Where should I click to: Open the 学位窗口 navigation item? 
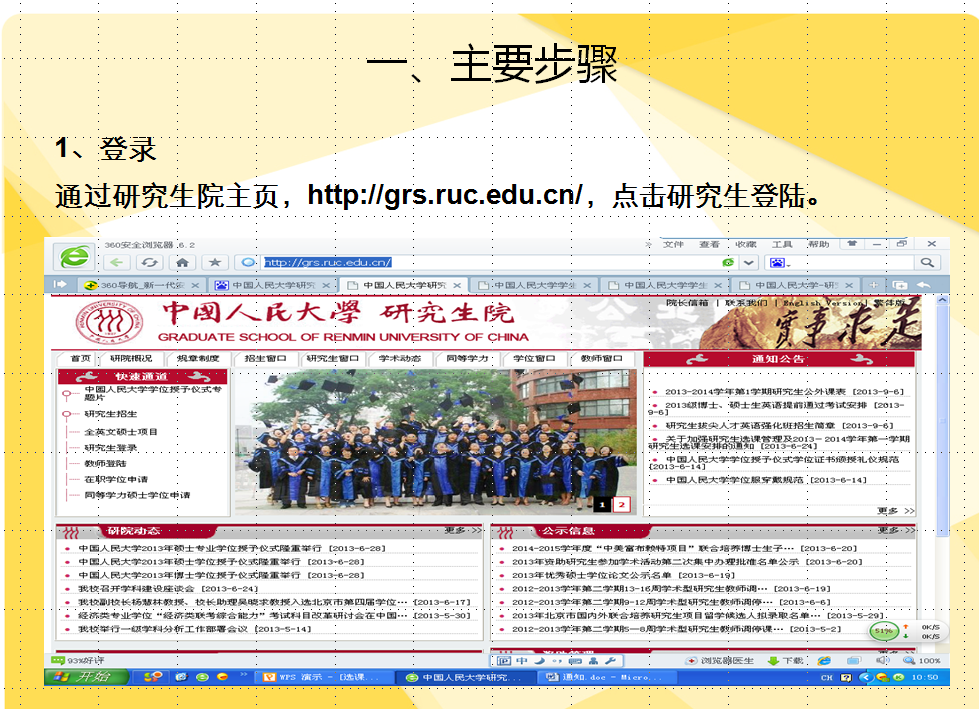(534, 358)
